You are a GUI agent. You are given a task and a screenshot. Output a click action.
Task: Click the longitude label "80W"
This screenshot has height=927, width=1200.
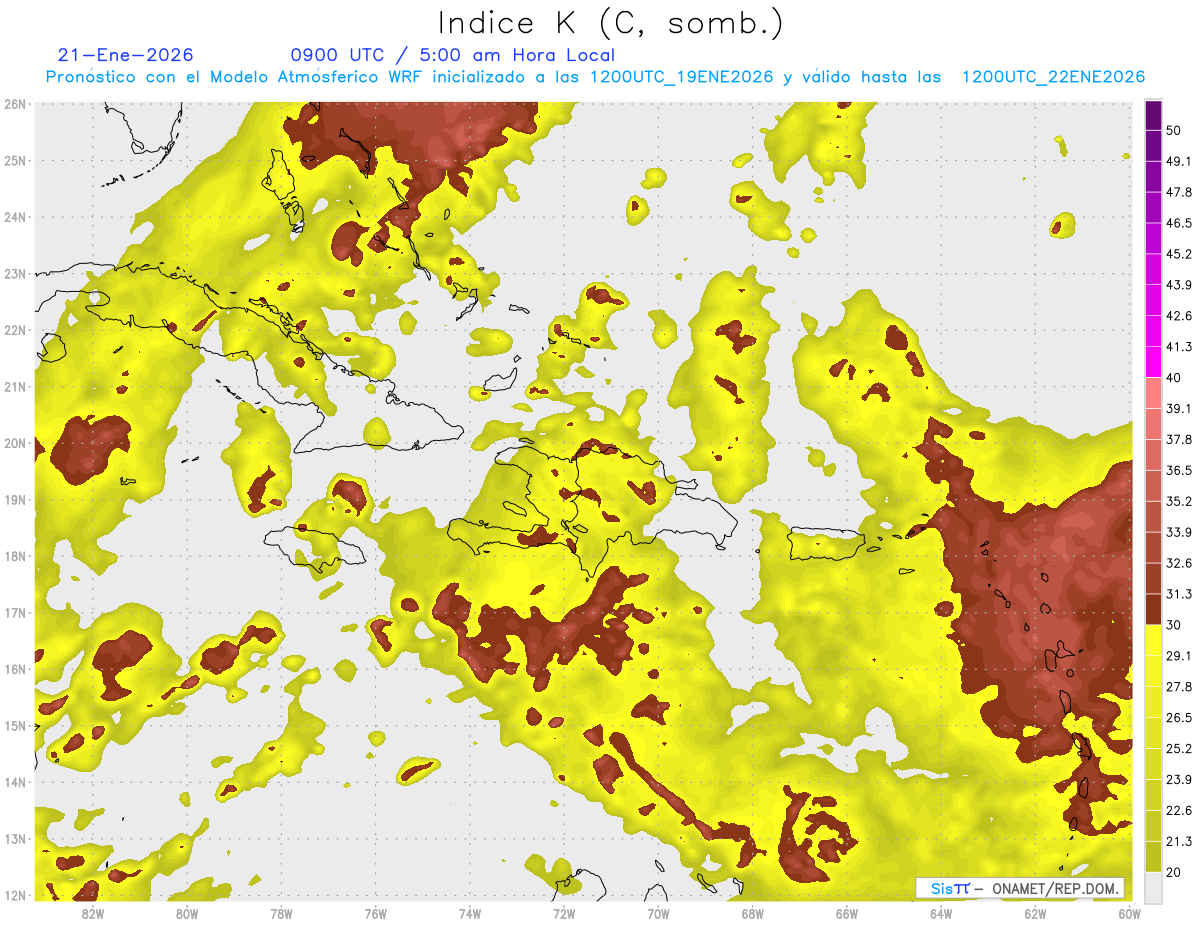point(187,914)
